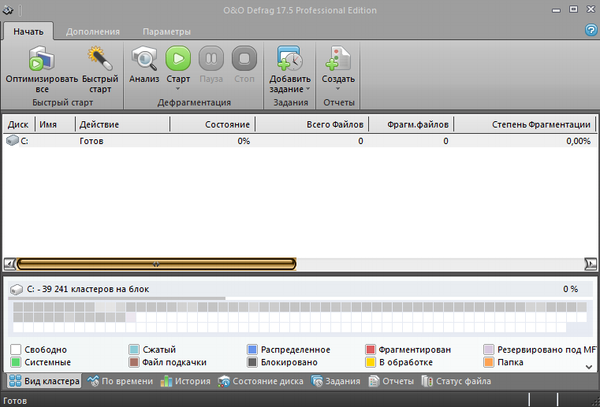The width and height of the screenshot is (600, 407).
Task: Click the horizontal scrollbar right arrow
Action: pyautogui.click(x=590, y=263)
